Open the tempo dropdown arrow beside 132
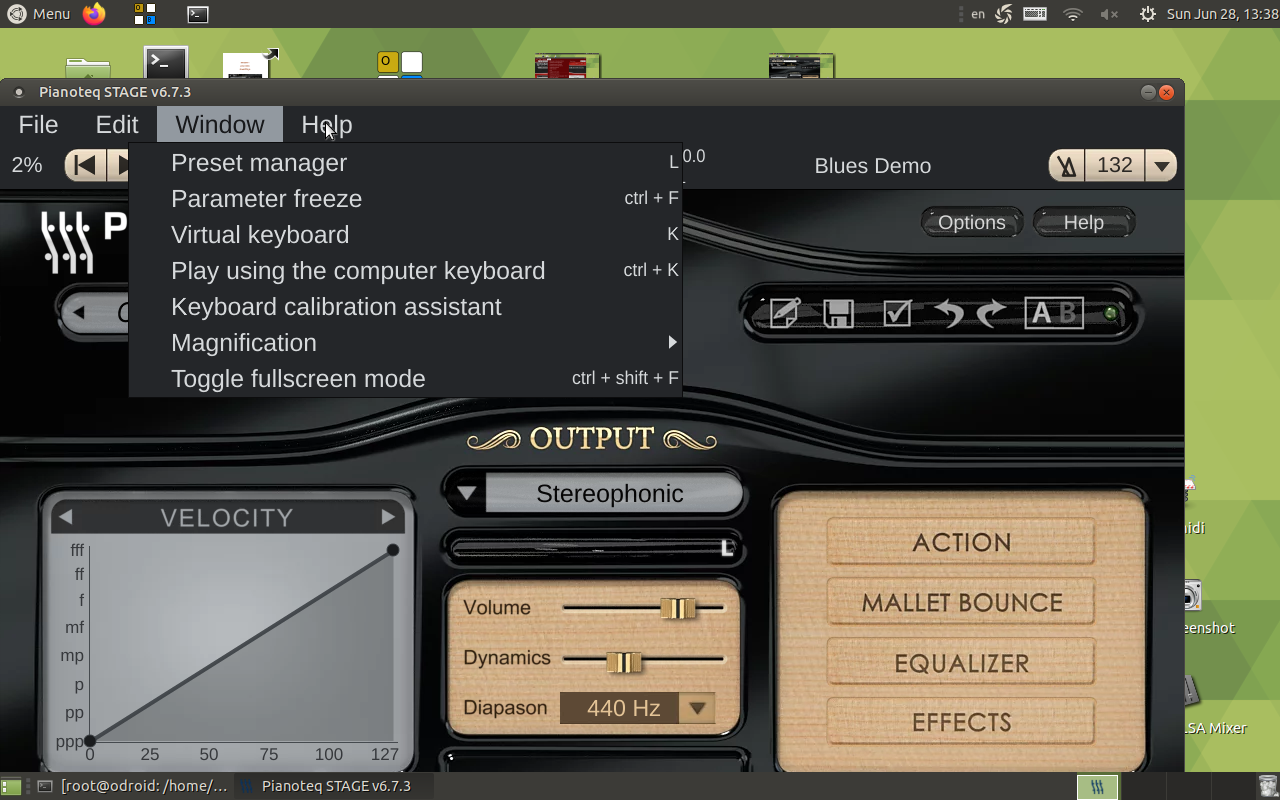 tap(1161, 166)
